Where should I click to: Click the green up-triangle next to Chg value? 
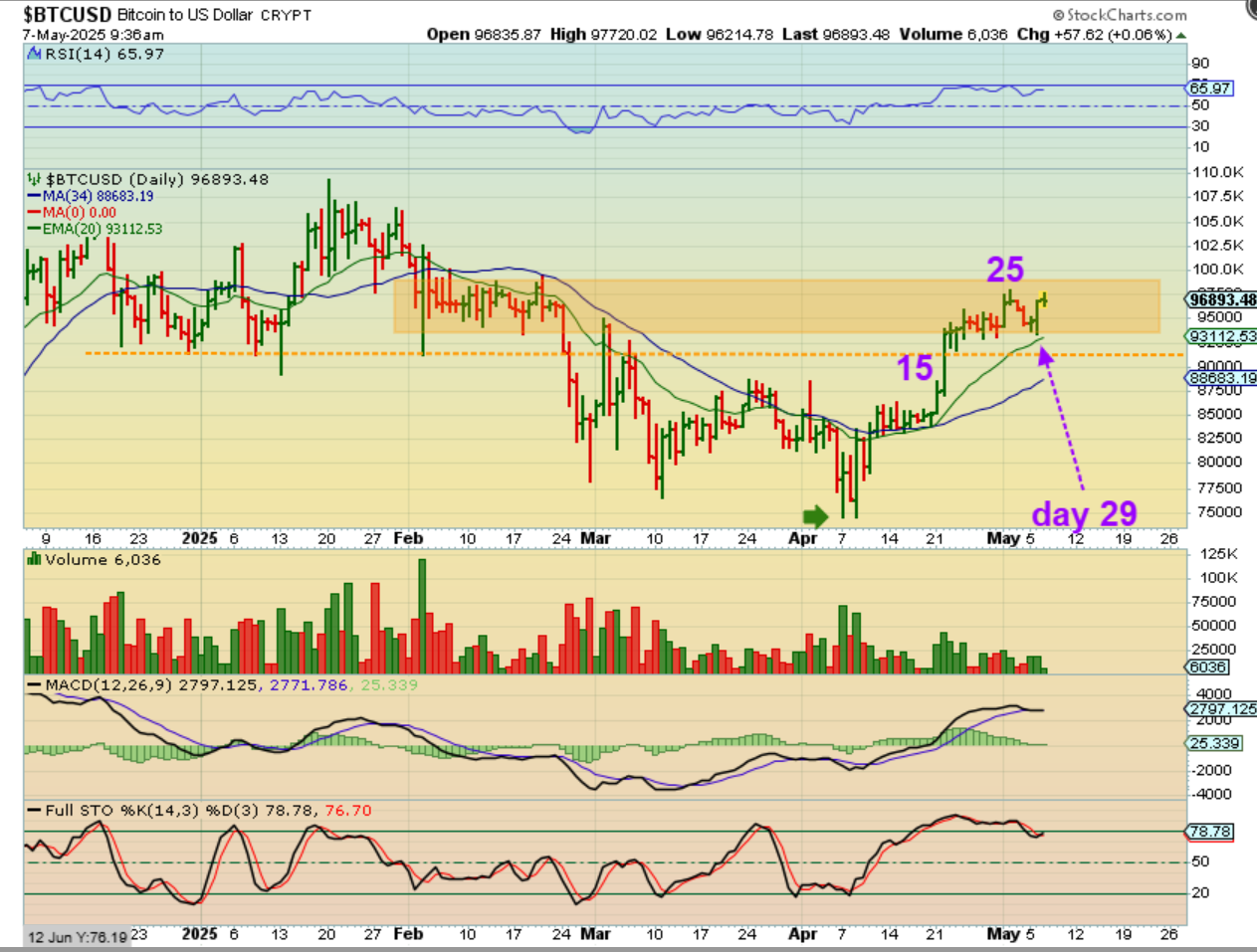click(x=1181, y=35)
